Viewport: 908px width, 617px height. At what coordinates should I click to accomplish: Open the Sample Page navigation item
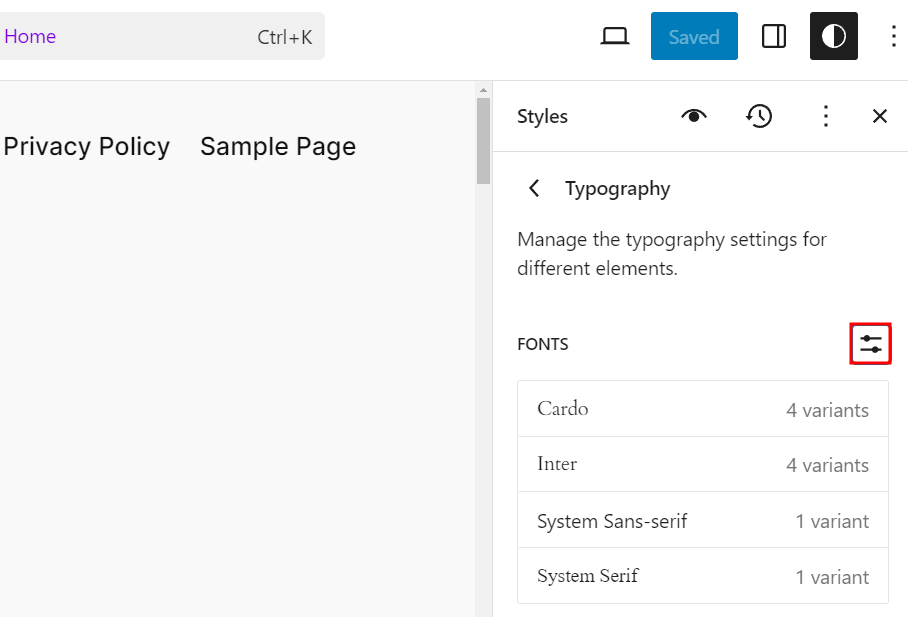coord(278,146)
